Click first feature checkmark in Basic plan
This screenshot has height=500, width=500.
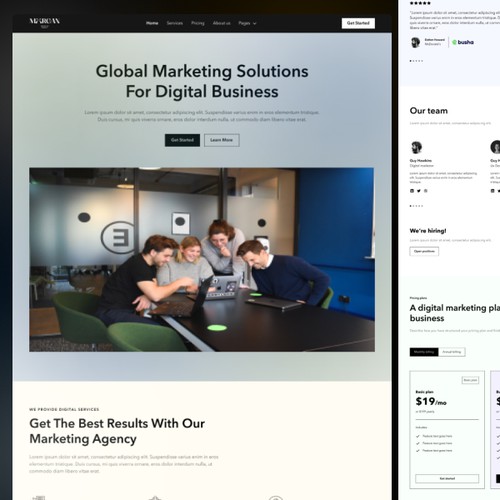418,436
